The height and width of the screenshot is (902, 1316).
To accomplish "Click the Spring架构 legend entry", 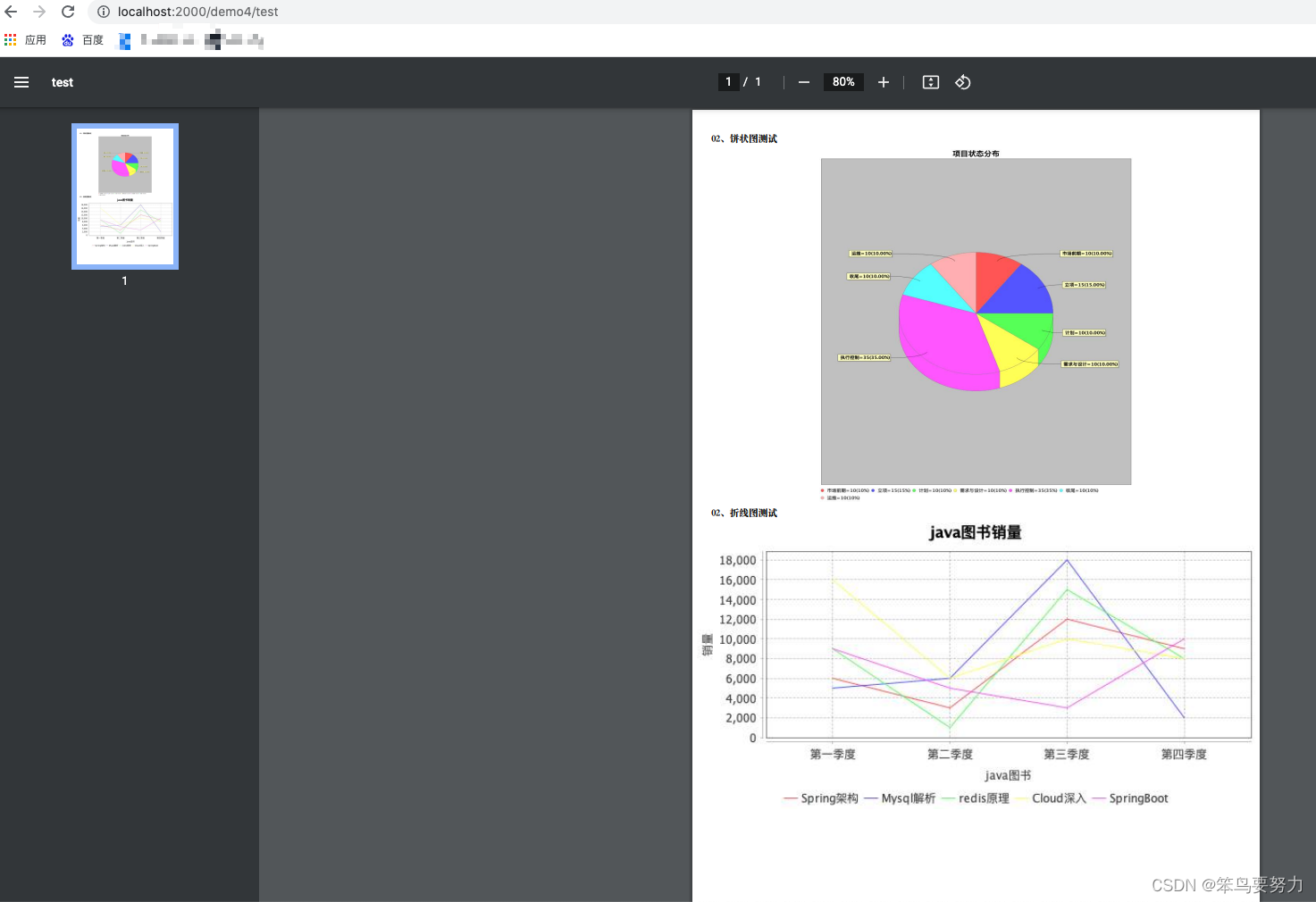I will pyautogui.click(x=821, y=798).
